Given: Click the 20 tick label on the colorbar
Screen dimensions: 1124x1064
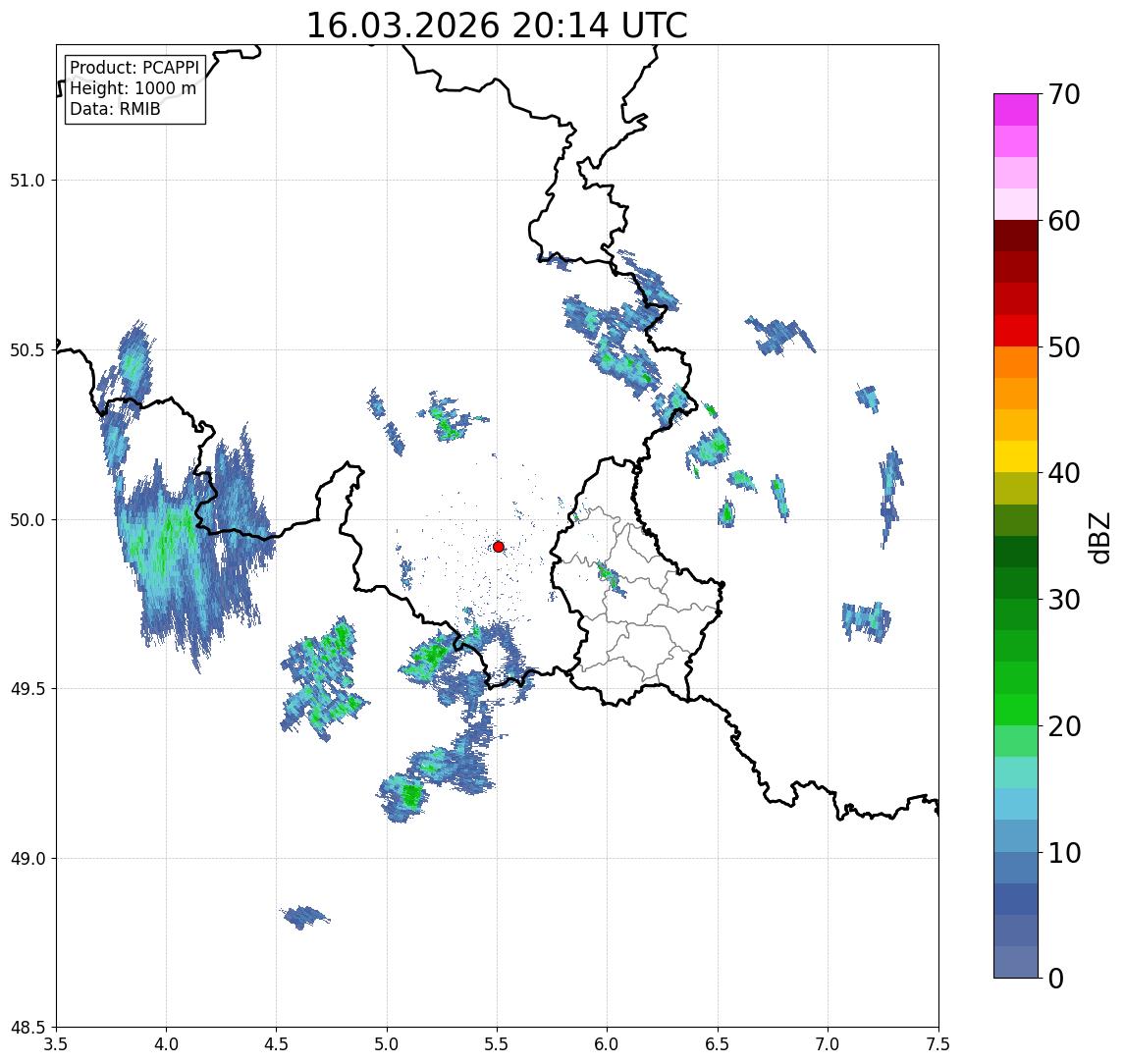Looking at the screenshot, I should click(x=1064, y=726).
